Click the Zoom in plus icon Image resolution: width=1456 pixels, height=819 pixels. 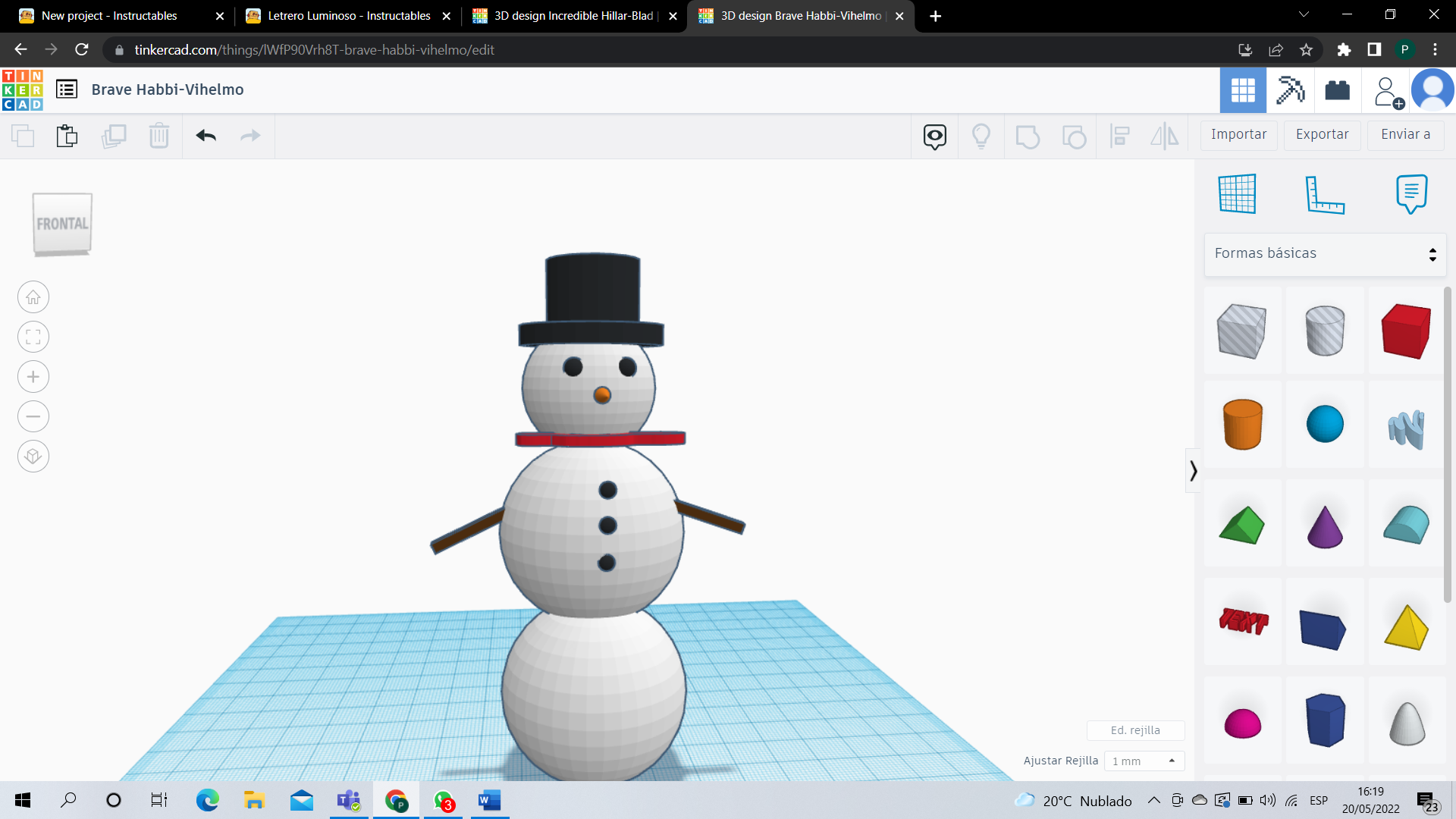pos(33,377)
